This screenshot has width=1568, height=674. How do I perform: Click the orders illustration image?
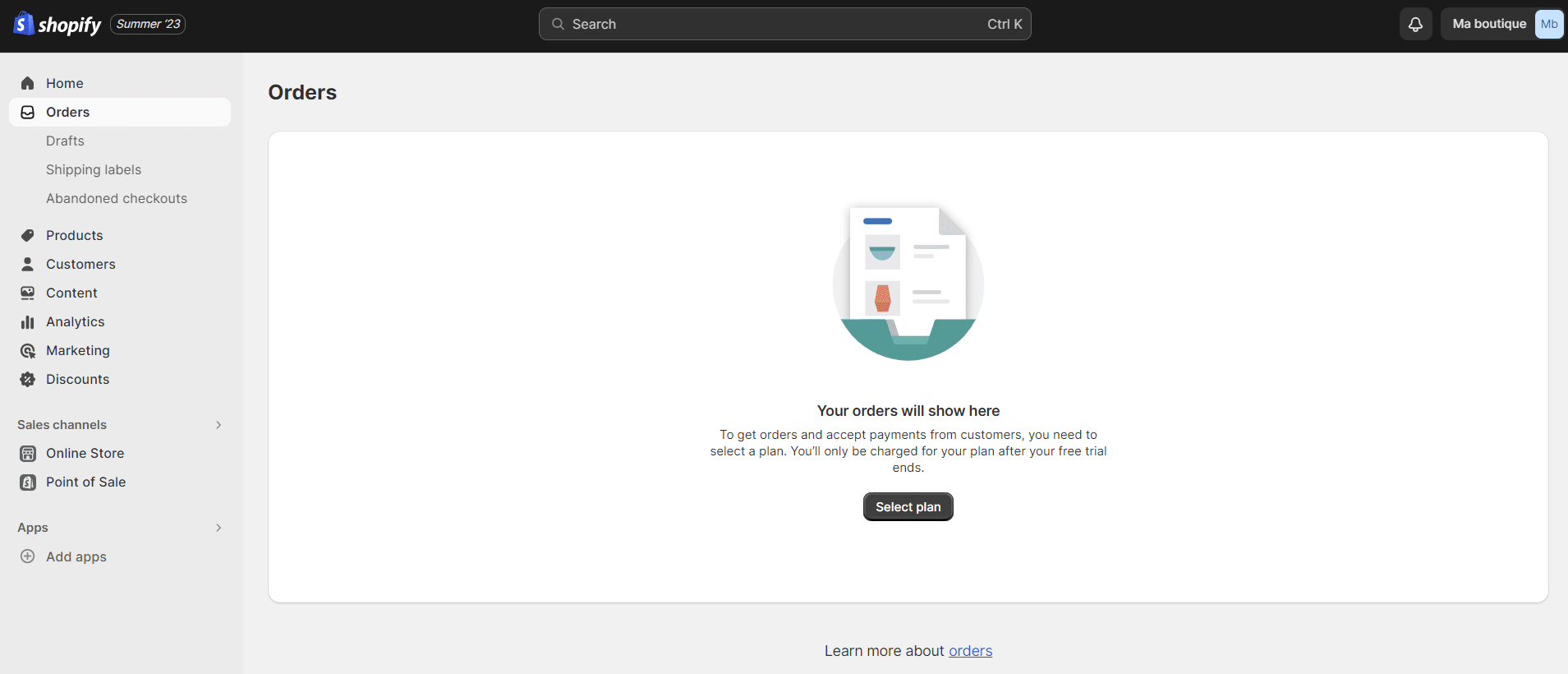click(908, 283)
